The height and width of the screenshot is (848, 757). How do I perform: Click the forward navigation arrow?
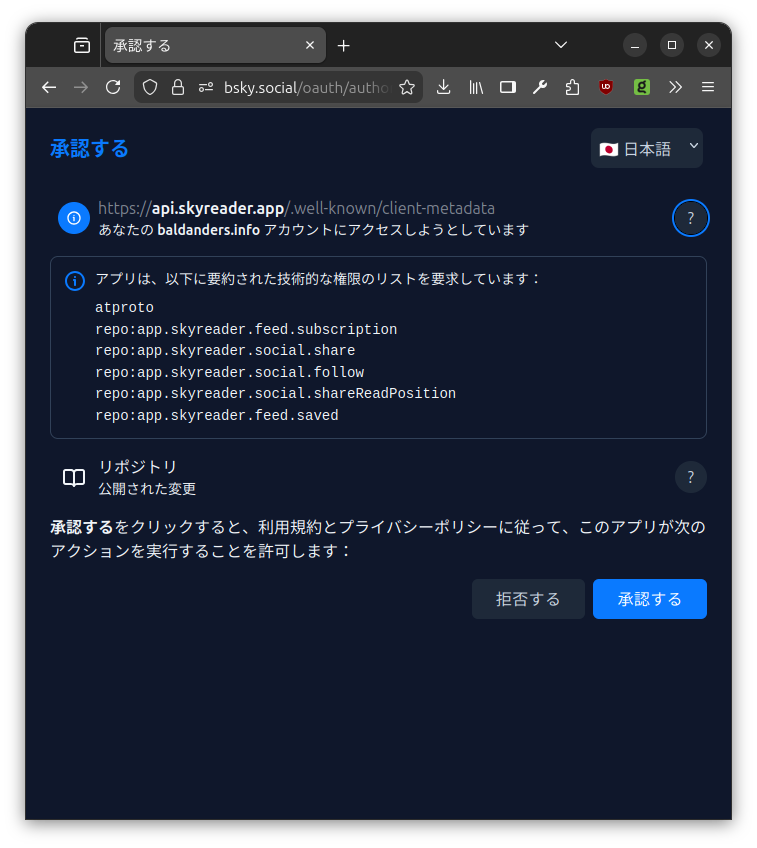coord(81,87)
